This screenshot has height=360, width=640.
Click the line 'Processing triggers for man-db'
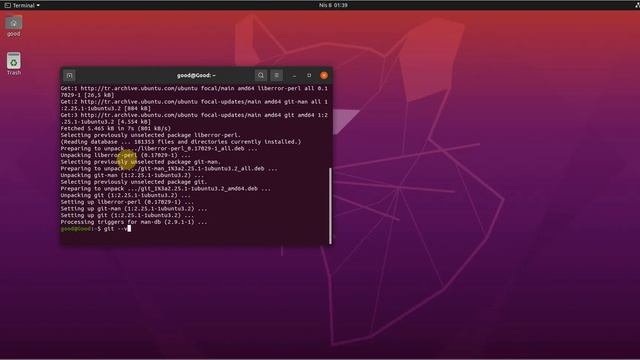point(134,222)
